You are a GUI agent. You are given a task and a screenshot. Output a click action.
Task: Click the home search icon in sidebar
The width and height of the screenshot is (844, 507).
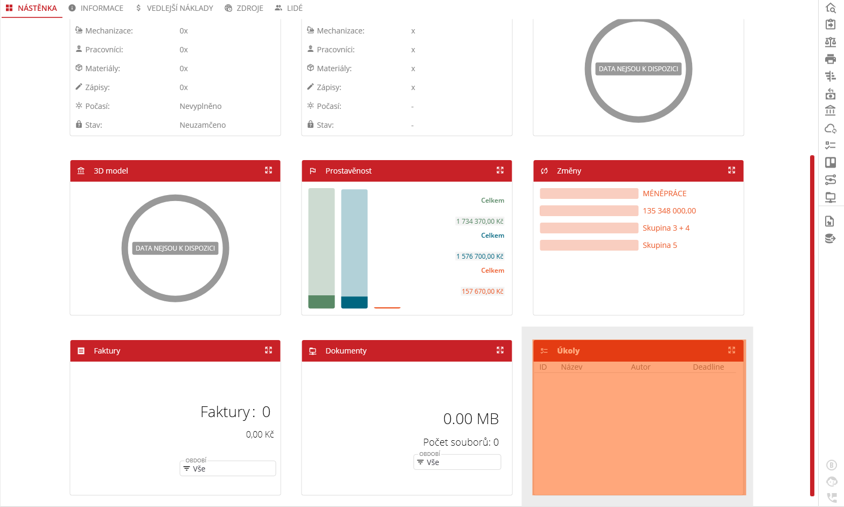point(830,8)
